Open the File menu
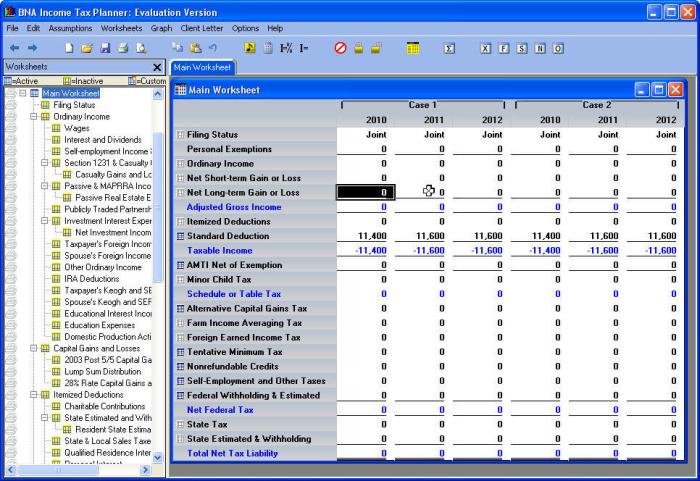 (12, 28)
